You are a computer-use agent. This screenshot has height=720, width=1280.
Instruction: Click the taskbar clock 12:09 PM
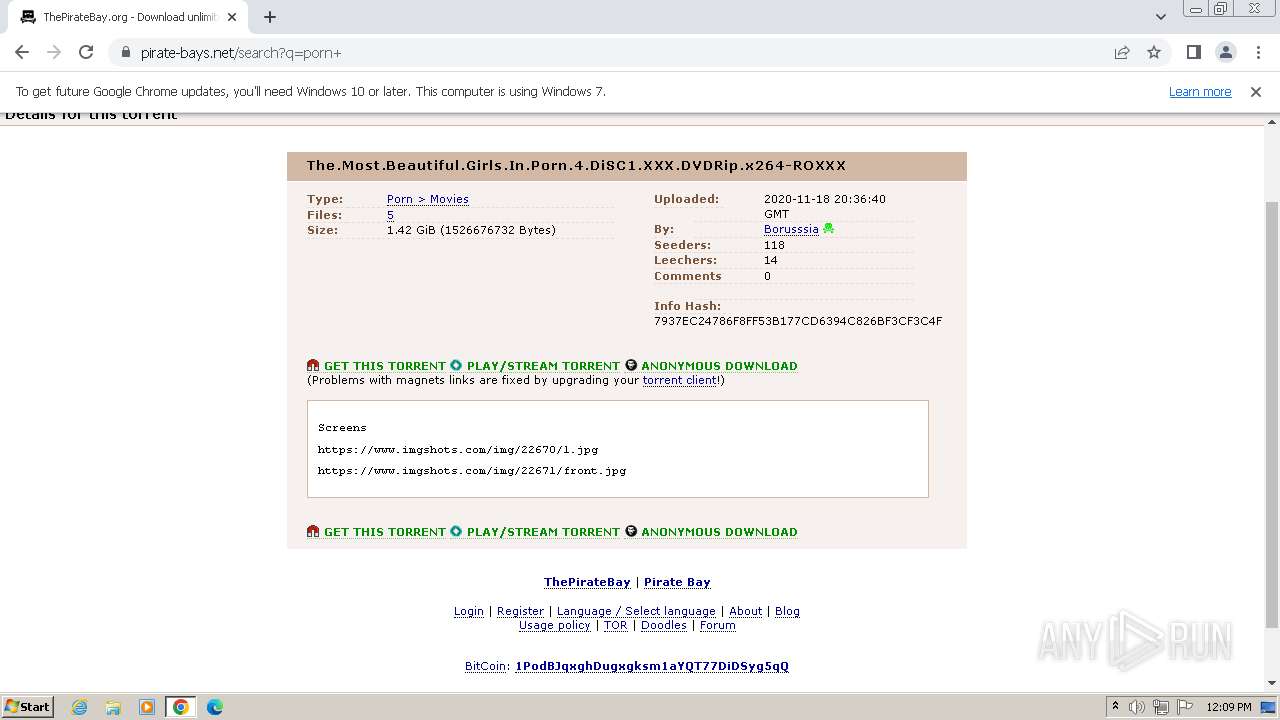click(x=1229, y=707)
